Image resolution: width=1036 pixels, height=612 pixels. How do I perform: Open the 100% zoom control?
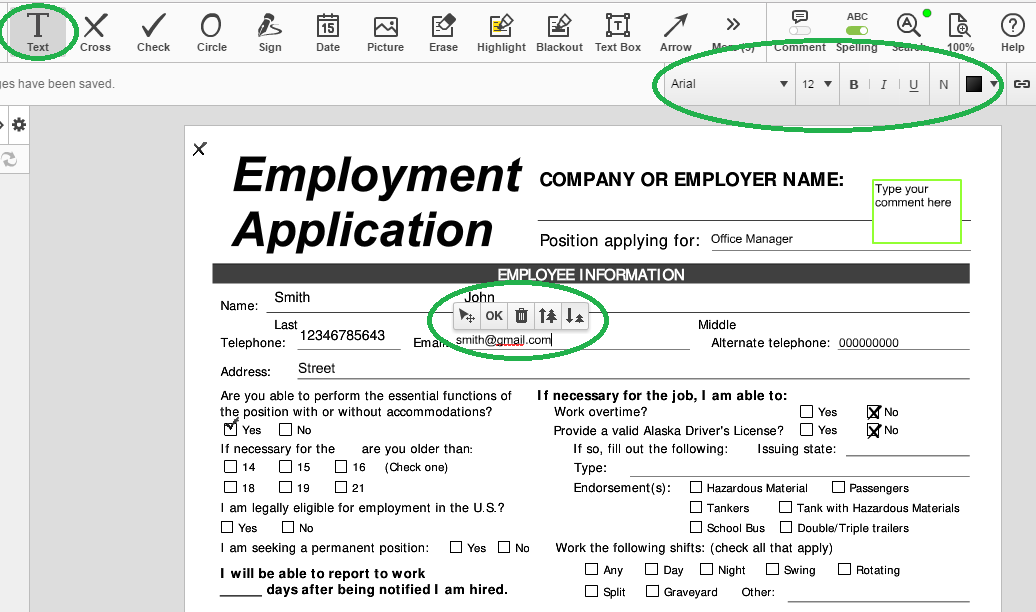(960, 32)
